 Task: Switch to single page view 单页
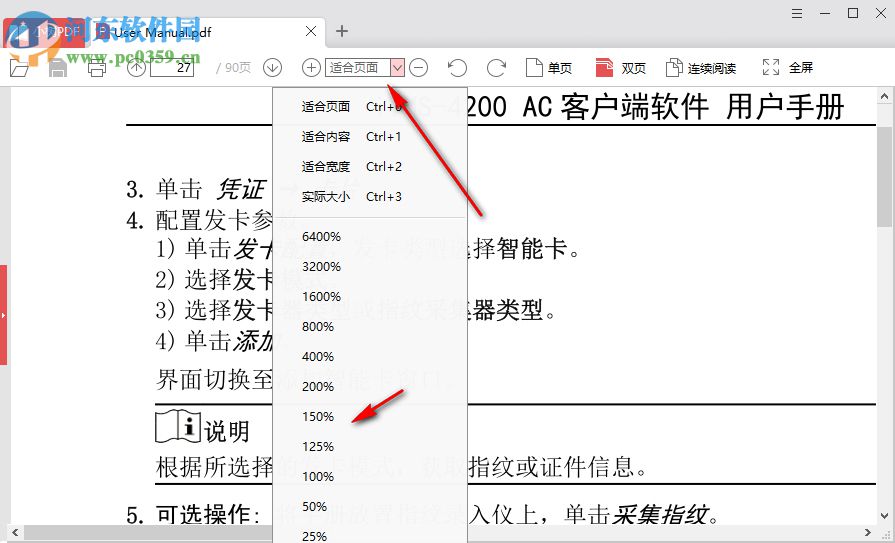click(x=549, y=68)
